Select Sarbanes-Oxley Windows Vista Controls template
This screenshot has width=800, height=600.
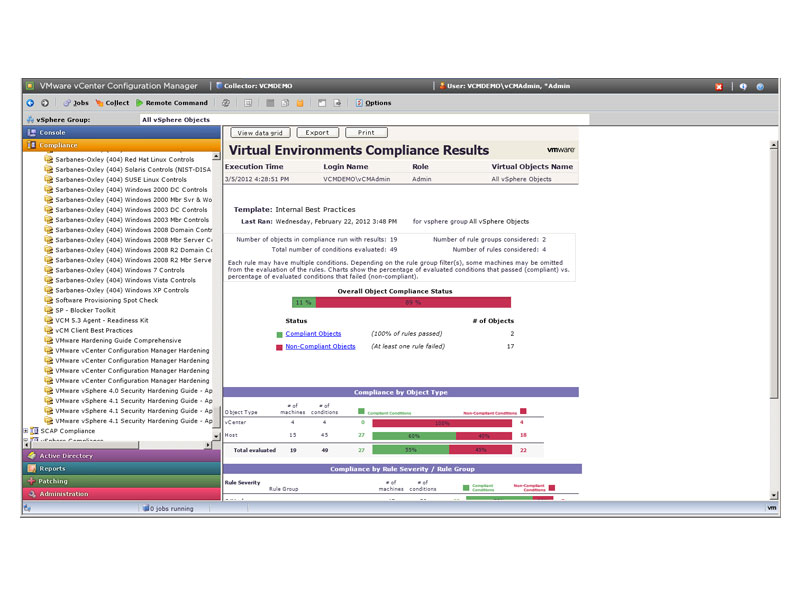click(126, 281)
